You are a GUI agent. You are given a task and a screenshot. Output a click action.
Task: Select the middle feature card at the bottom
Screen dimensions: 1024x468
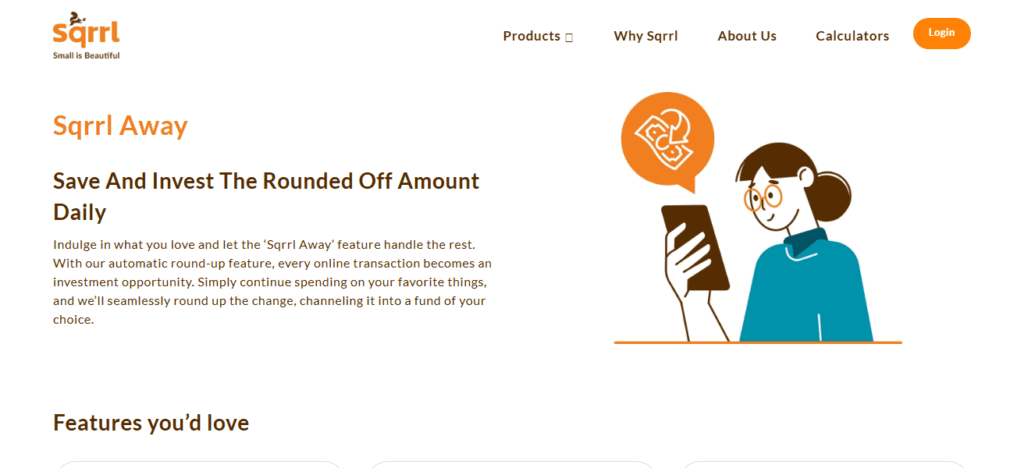[512, 464]
